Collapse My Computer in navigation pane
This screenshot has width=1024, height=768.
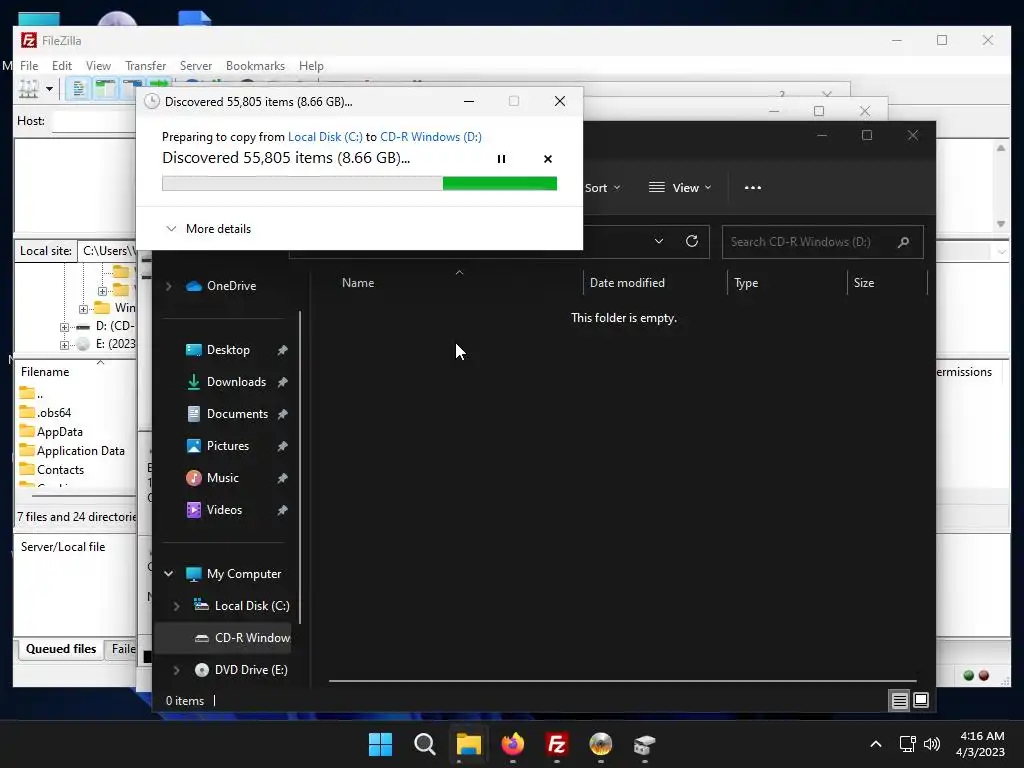(x=168, y=573)
